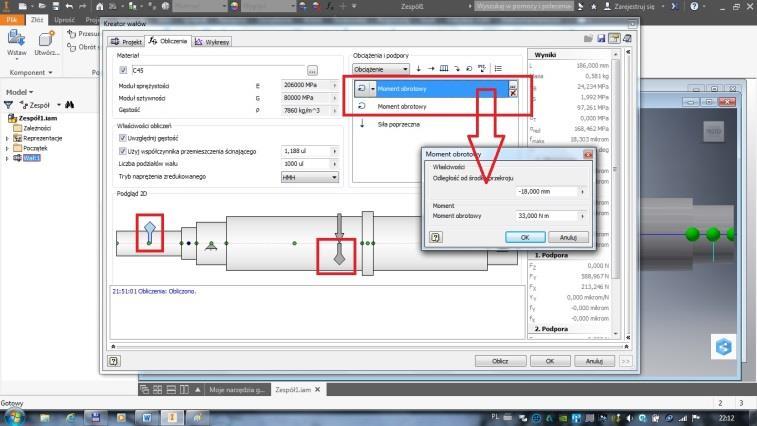The image size is (757, 426).
Task: Select Siła poprzeczna row in load list
Action: pos(434,124)
